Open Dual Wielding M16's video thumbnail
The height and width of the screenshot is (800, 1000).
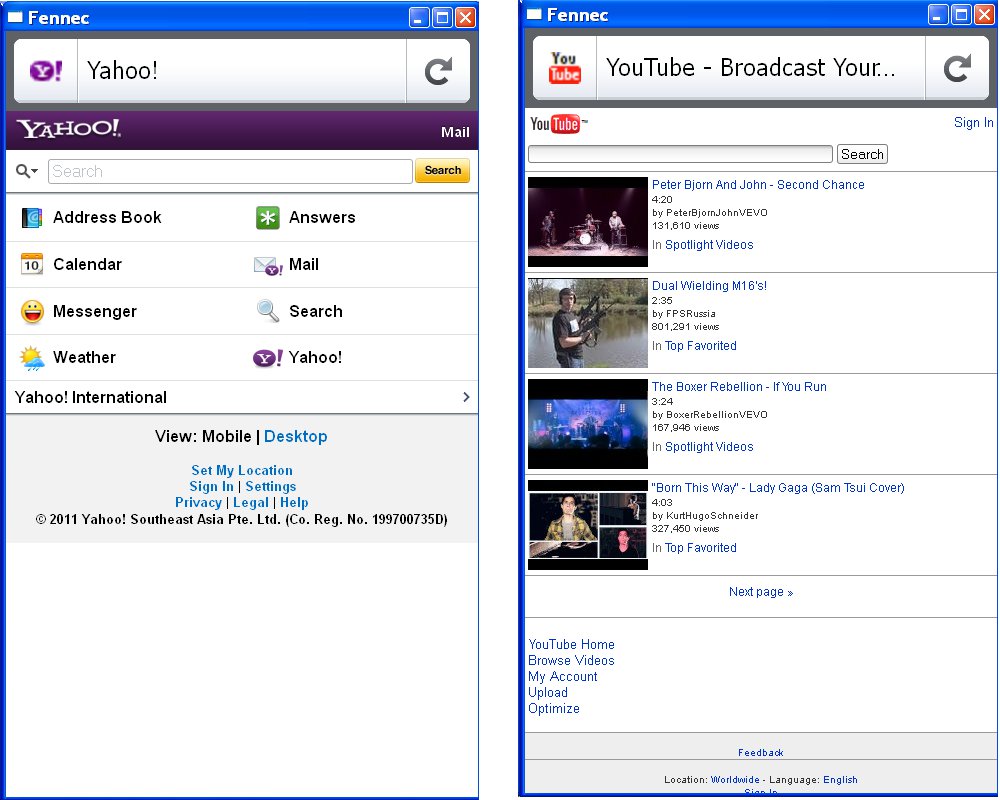coord(588,323)
